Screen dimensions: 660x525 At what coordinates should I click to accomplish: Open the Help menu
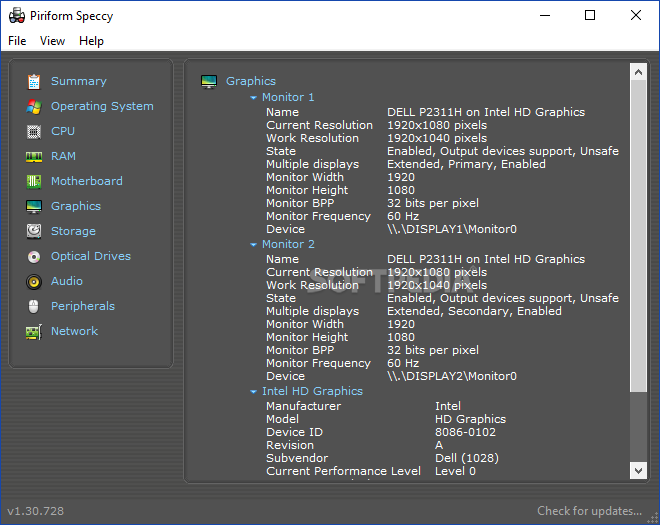coord(91,41)
